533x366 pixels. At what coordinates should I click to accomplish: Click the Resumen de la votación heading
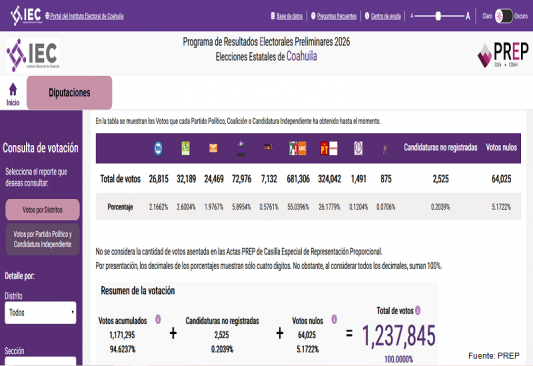point(138,291)
